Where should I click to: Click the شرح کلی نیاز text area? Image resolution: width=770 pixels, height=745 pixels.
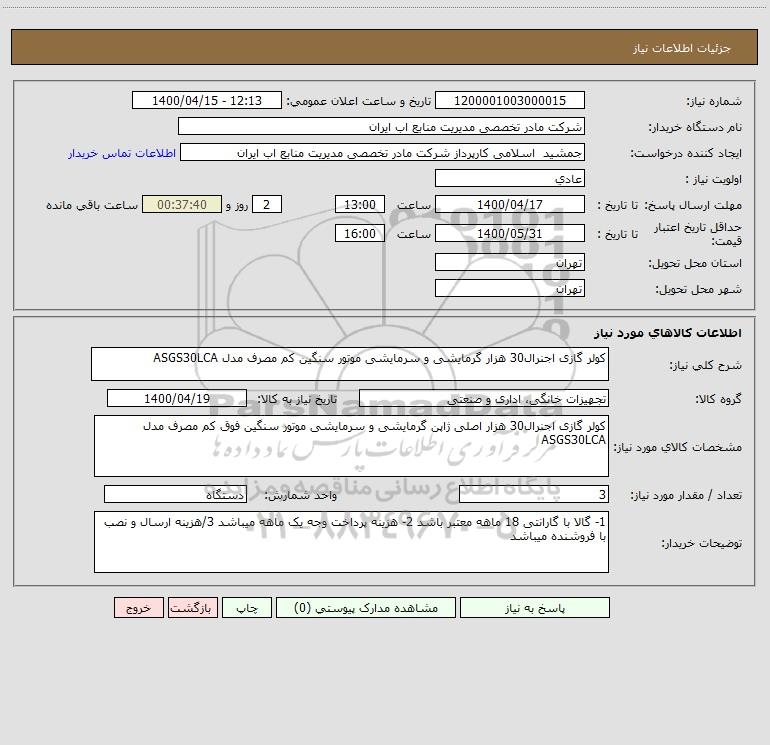pyautogui.click(x=350, y=364)
